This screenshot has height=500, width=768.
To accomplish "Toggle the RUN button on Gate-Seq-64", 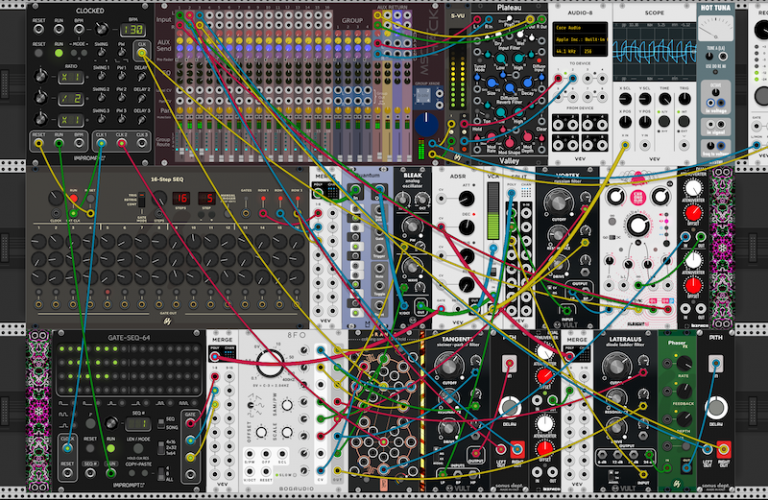I will pos(111,448).
